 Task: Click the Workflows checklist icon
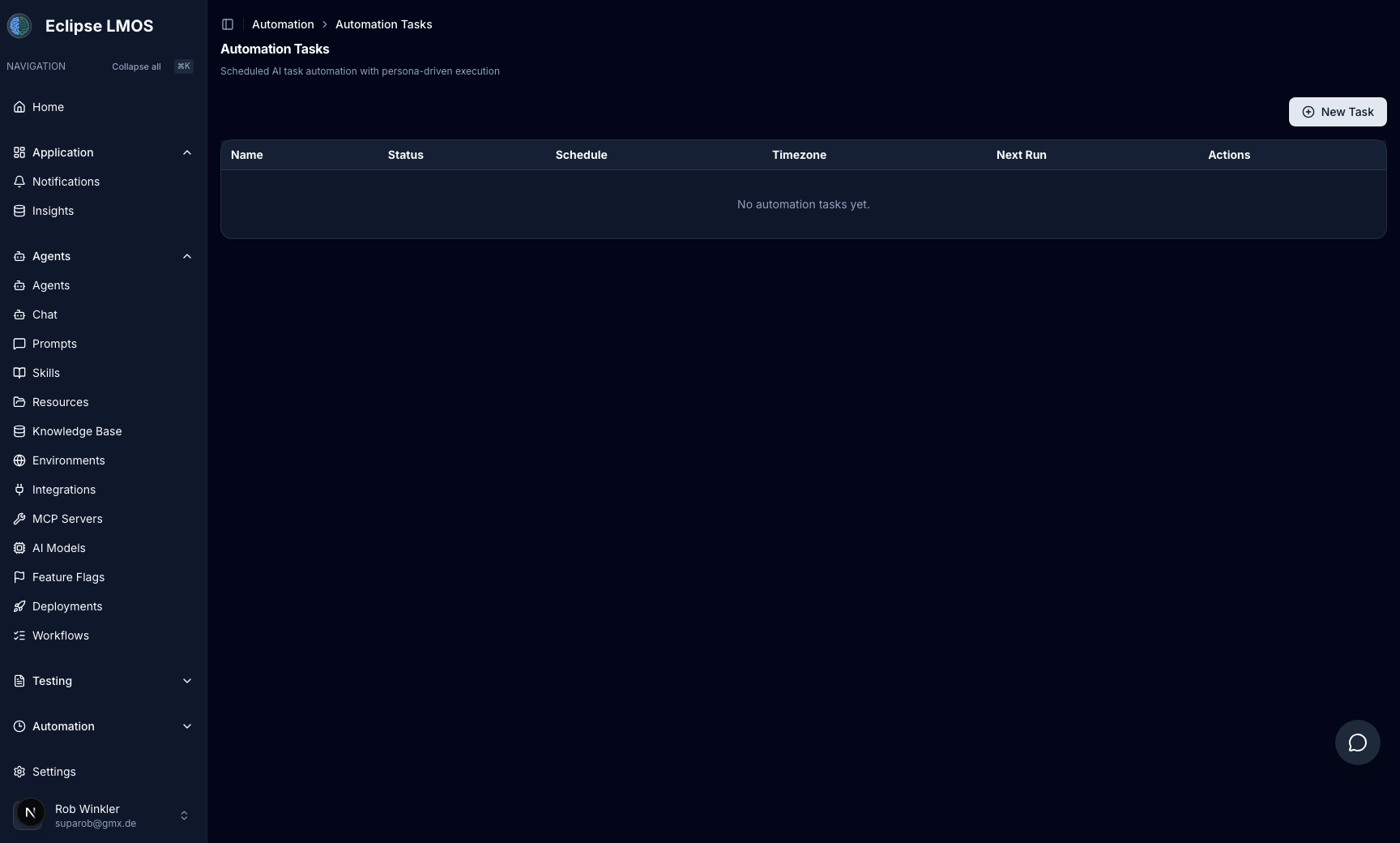pos(19,635)
